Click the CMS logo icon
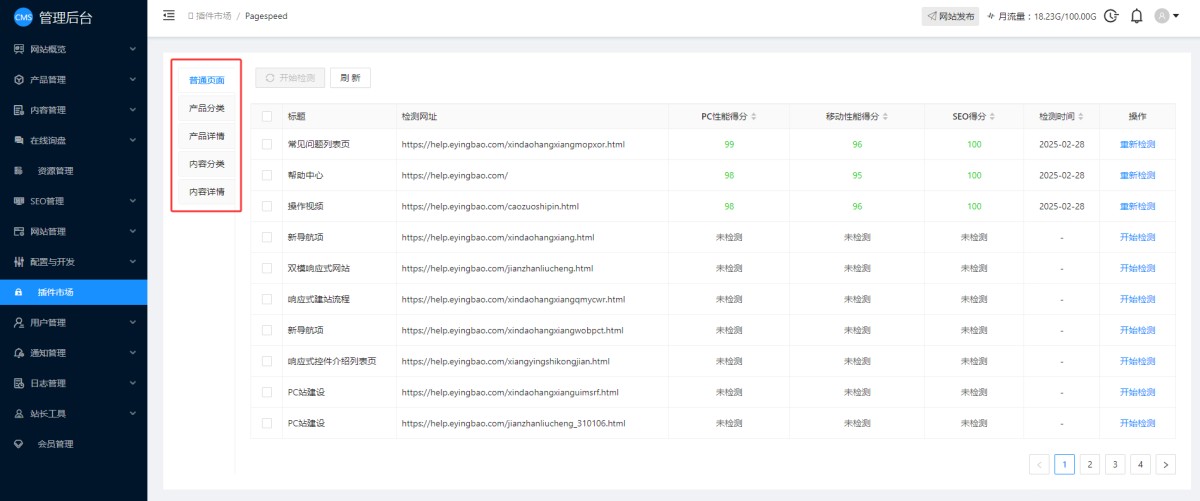The width and height of the screenshot is (1200, 501). point(22,16)
